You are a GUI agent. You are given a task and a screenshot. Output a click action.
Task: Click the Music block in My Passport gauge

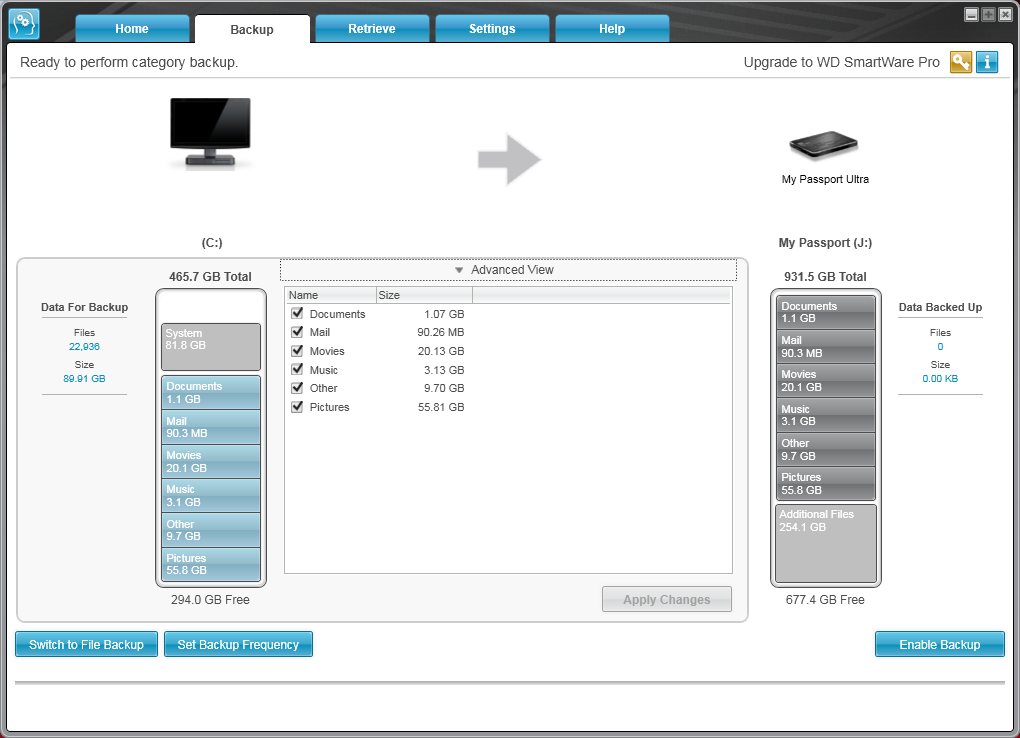(x=825, y=415)
